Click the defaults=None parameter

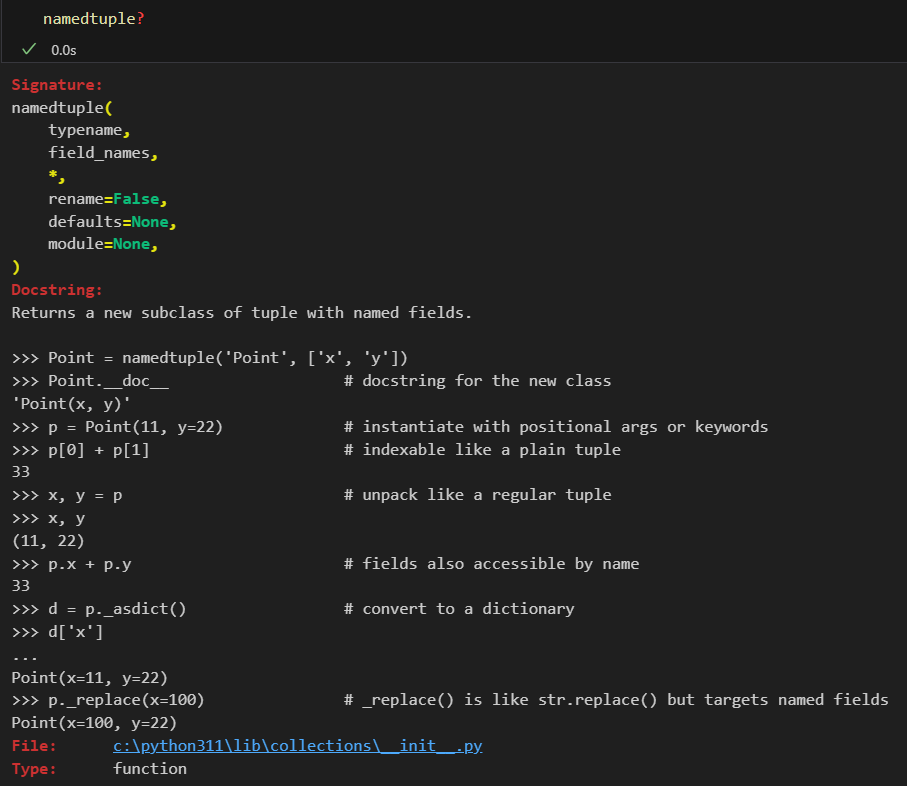[112, 222]
